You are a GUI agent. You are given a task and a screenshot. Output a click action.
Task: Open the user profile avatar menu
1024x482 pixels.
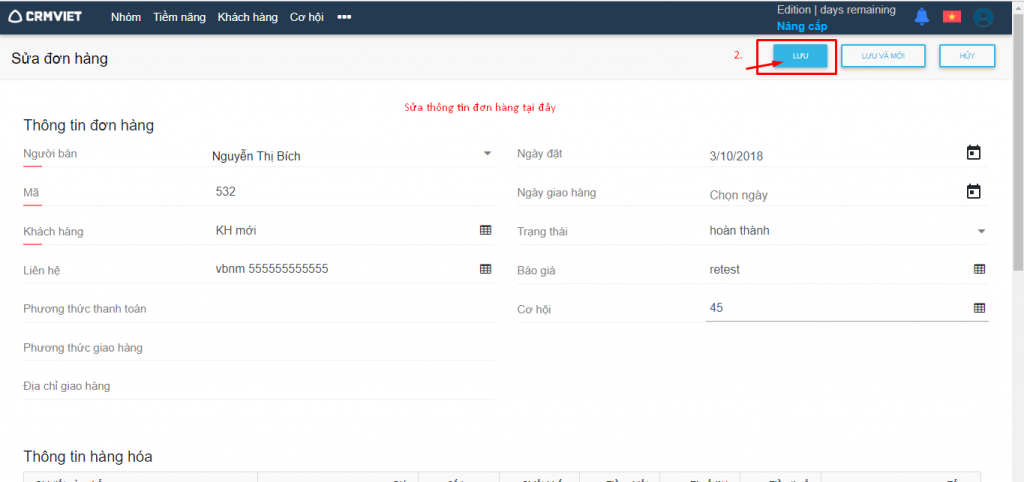tap(983, 17)
